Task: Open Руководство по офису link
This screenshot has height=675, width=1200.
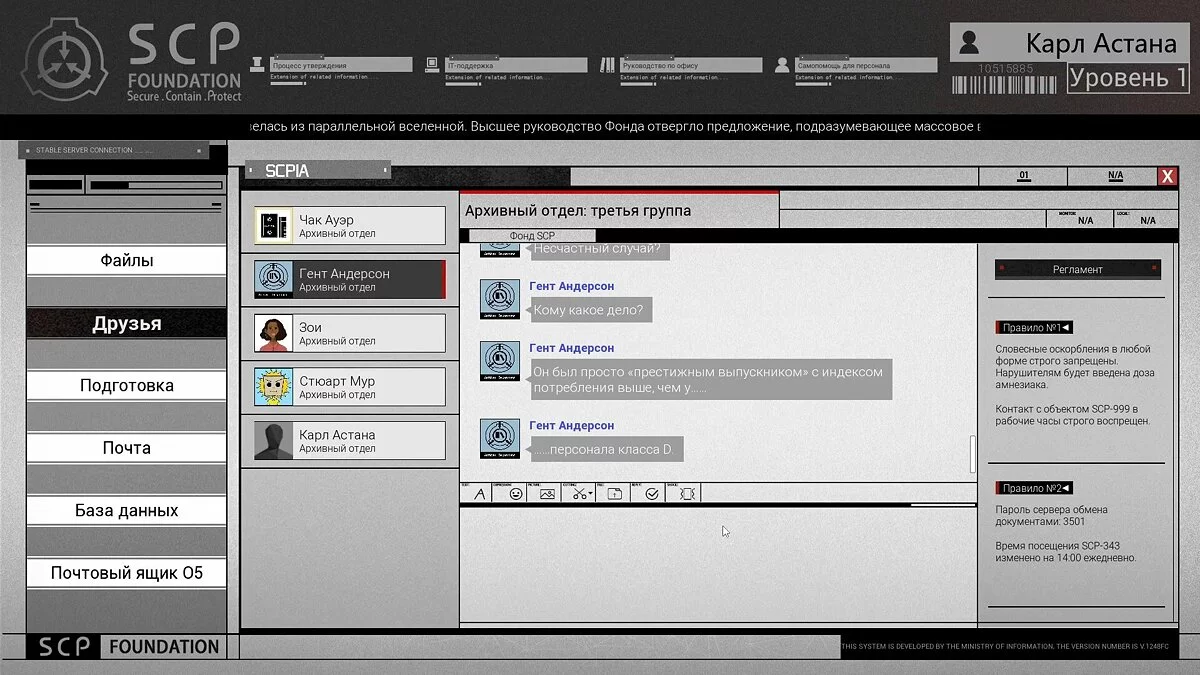Action: click(x=691, y=65)
